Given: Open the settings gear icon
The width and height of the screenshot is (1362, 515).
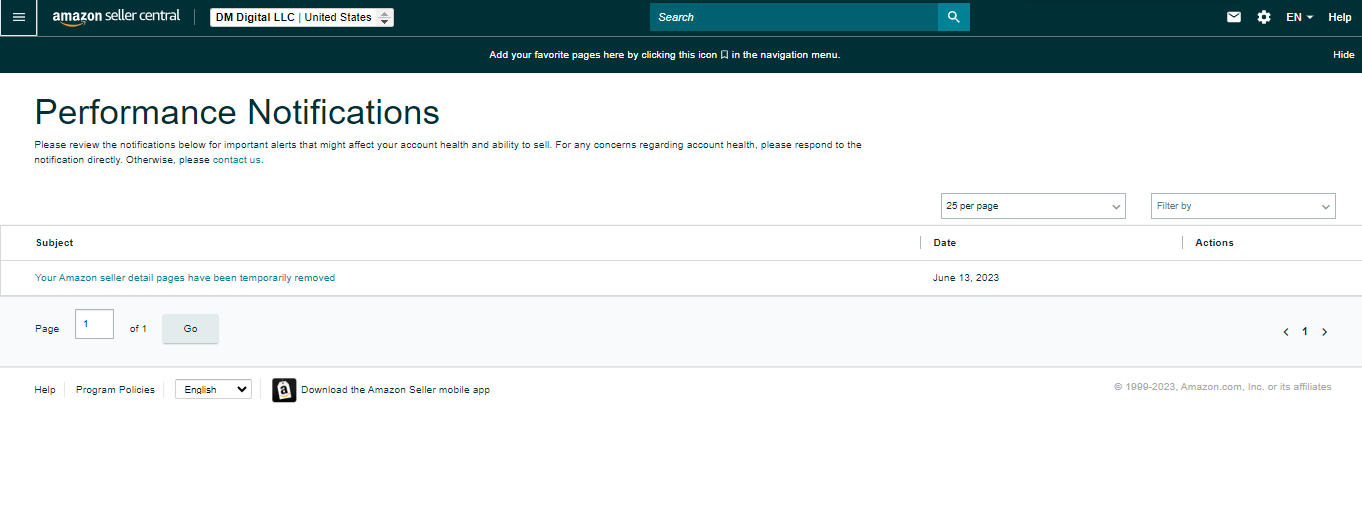Looking at the screenshot, I should (x=1264, y=17).
